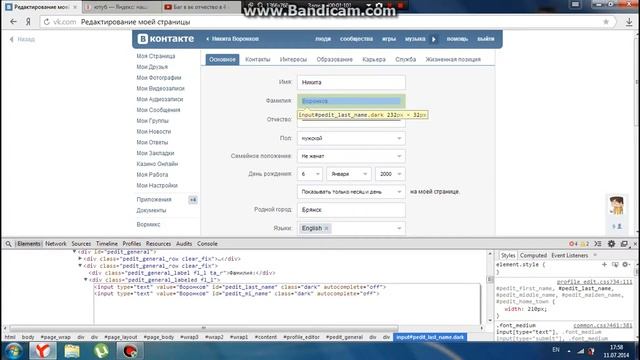
Task: Remove English language tag with x
Action: (x=326, y=228)
